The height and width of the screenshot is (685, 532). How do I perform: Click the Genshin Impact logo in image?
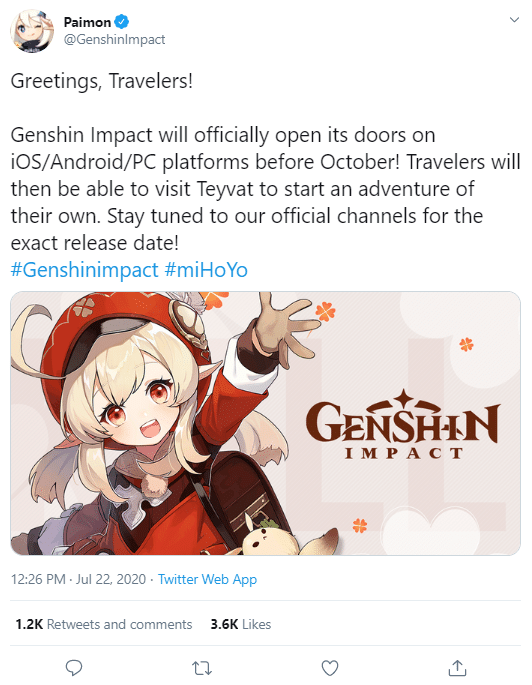pos(403,424)
